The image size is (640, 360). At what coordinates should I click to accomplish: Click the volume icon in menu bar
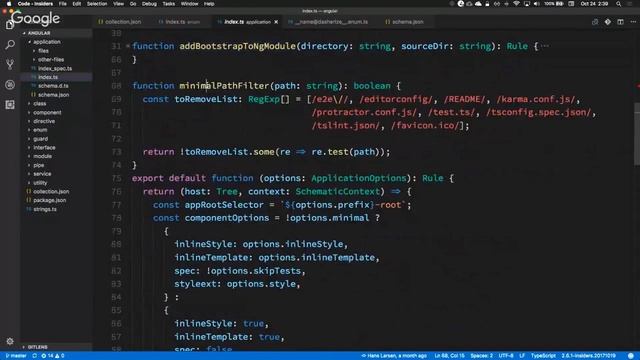point(537,4)
